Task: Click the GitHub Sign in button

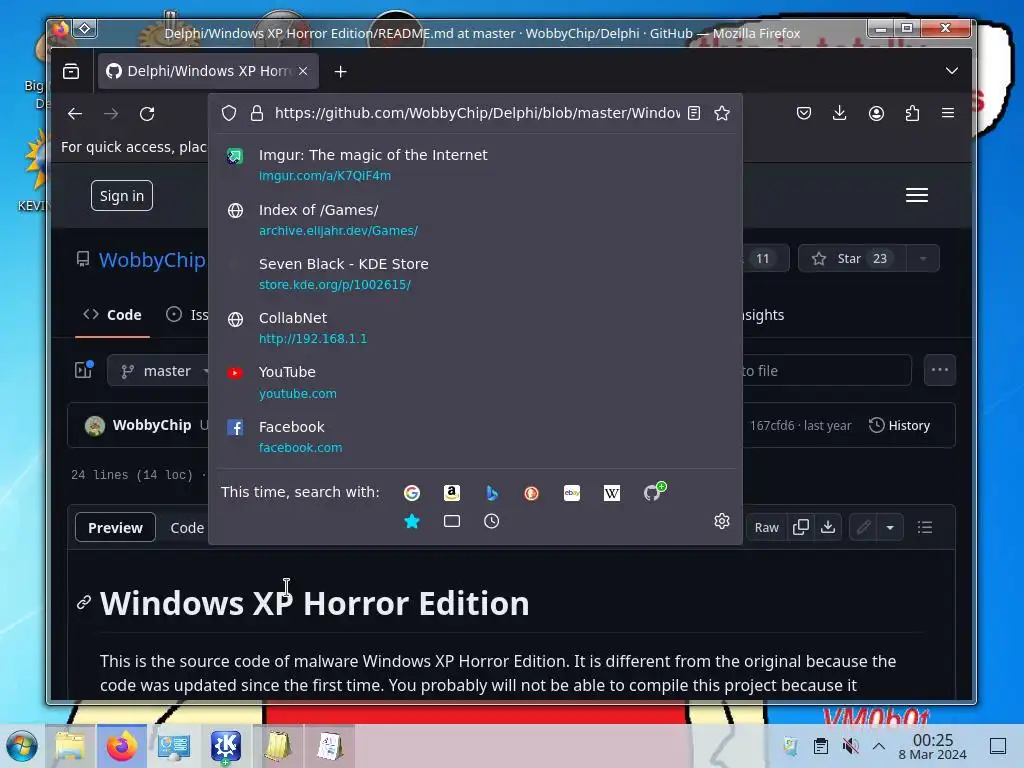Action: (x=122, y=196)
